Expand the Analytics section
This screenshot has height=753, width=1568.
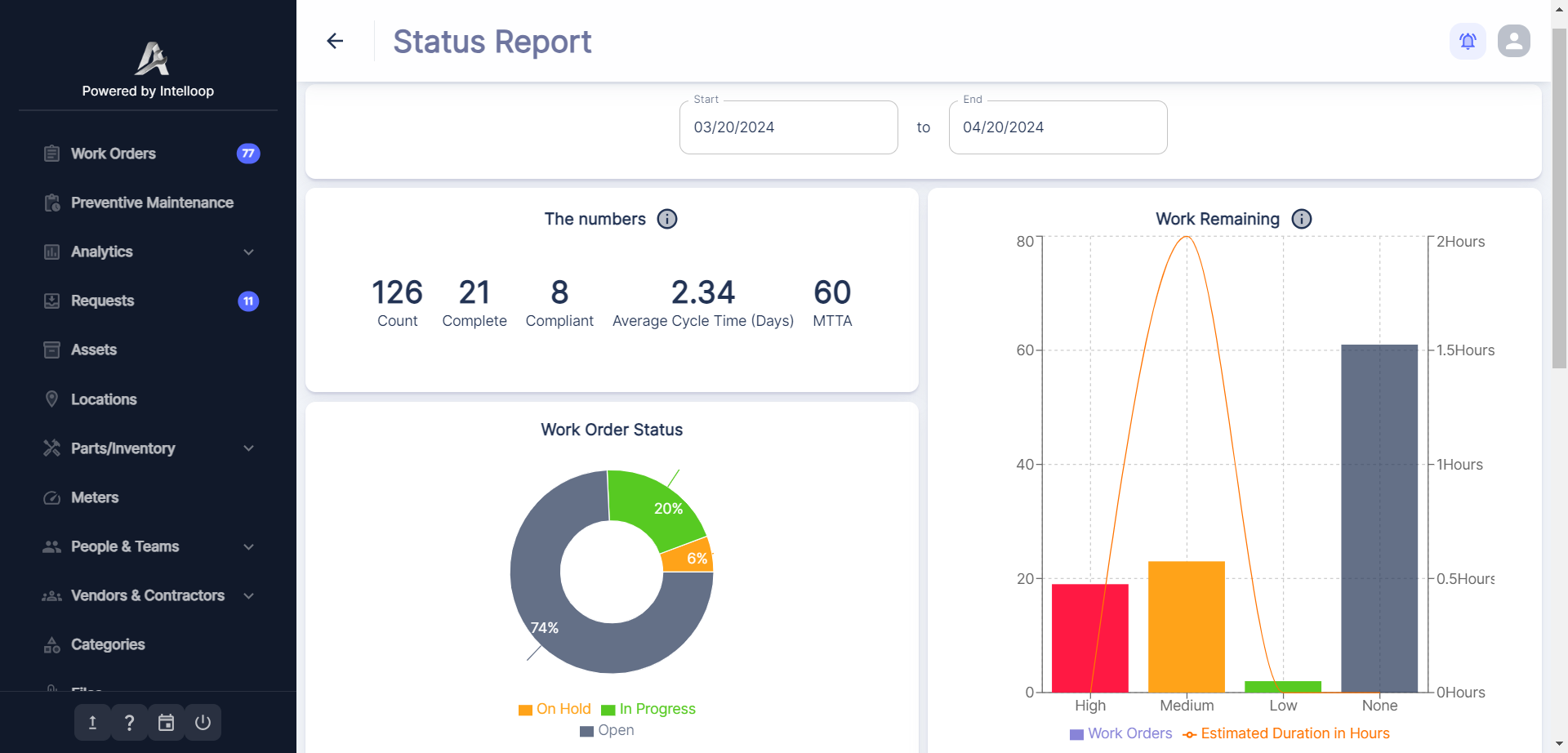coord(247,252)
